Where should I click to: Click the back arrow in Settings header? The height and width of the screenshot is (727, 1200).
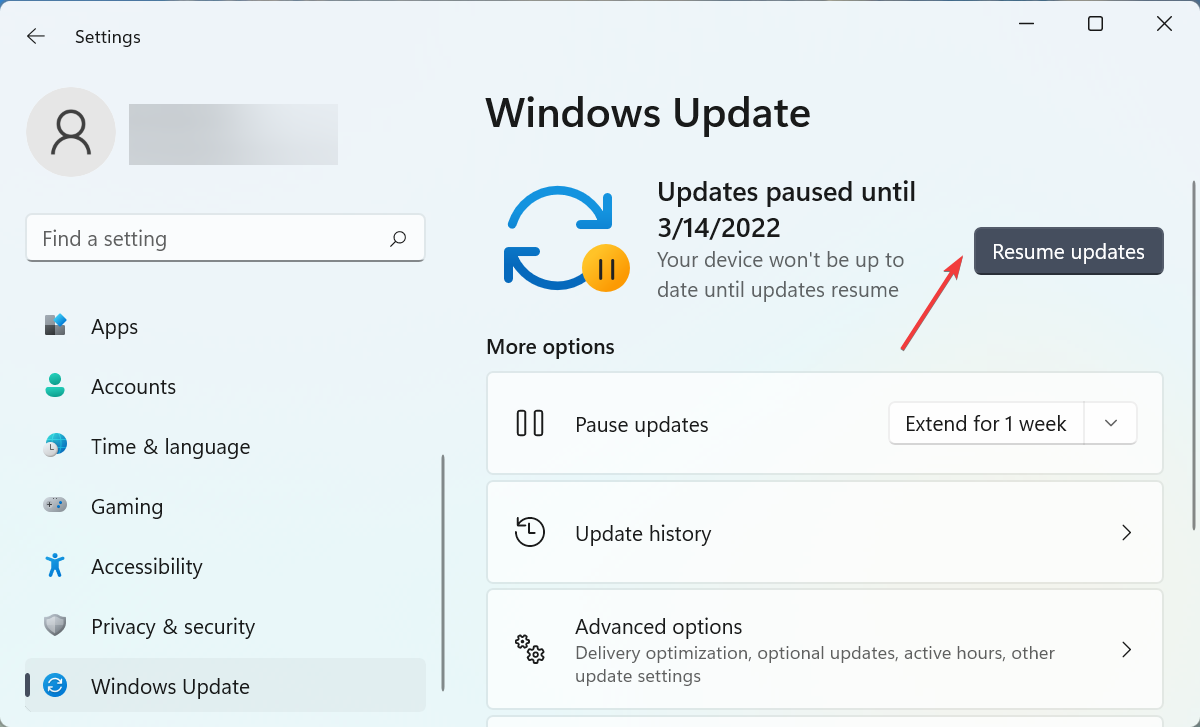(36, 37)
